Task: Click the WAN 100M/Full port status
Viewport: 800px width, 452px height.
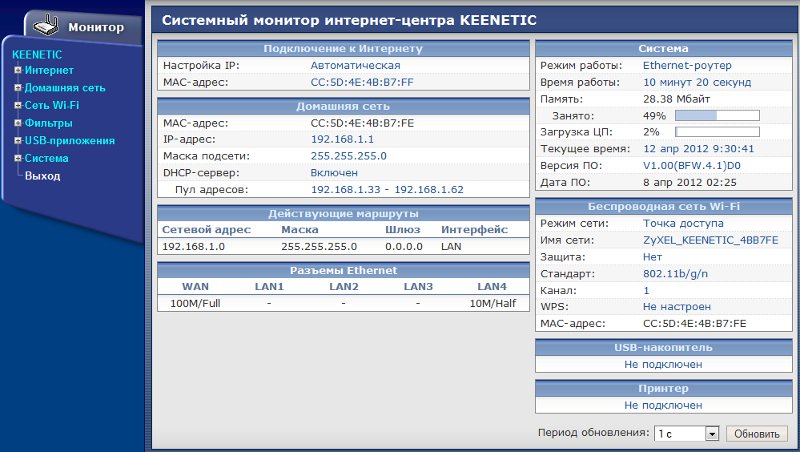Action: click(x=195, y=304)
